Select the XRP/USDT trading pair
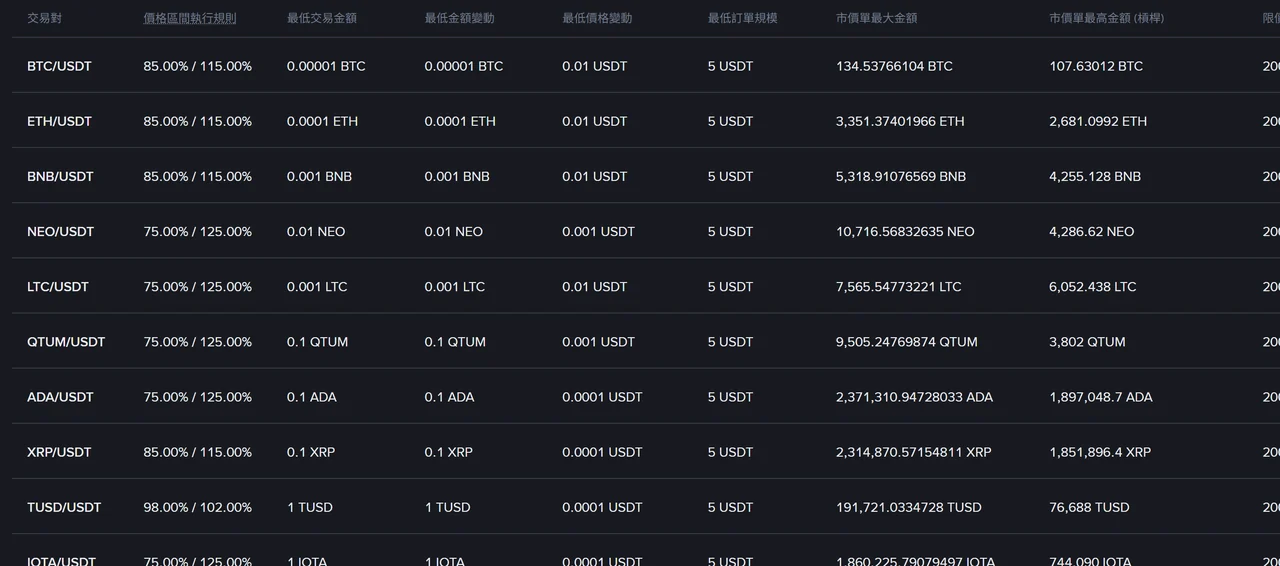 point(59,451)
